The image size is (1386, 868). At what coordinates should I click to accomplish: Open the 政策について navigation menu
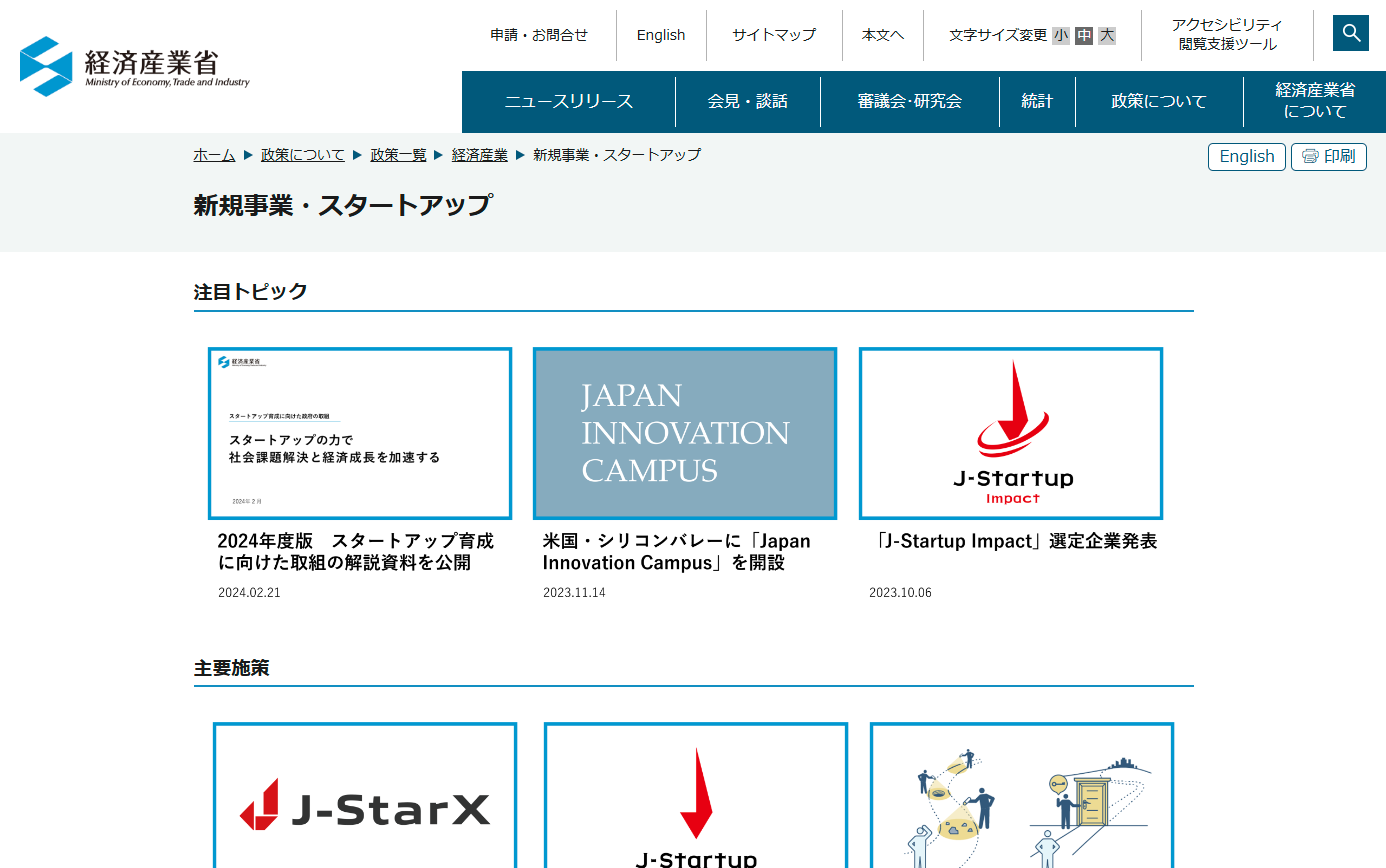pos(1159,101)
